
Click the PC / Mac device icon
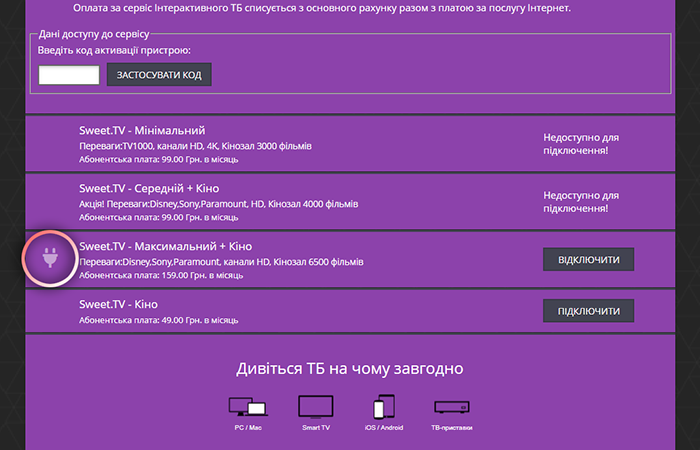(248, 406)
